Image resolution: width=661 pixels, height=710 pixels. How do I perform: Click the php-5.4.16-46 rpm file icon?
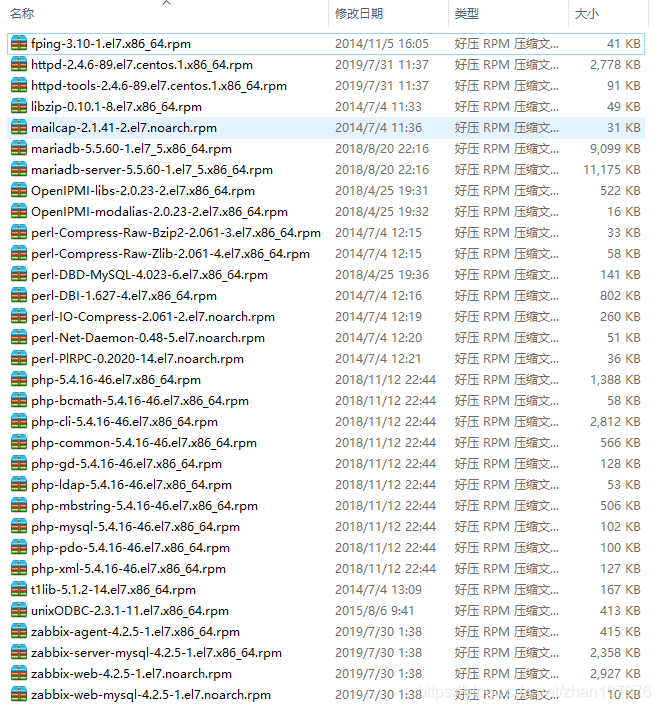[x=19, y=379]
